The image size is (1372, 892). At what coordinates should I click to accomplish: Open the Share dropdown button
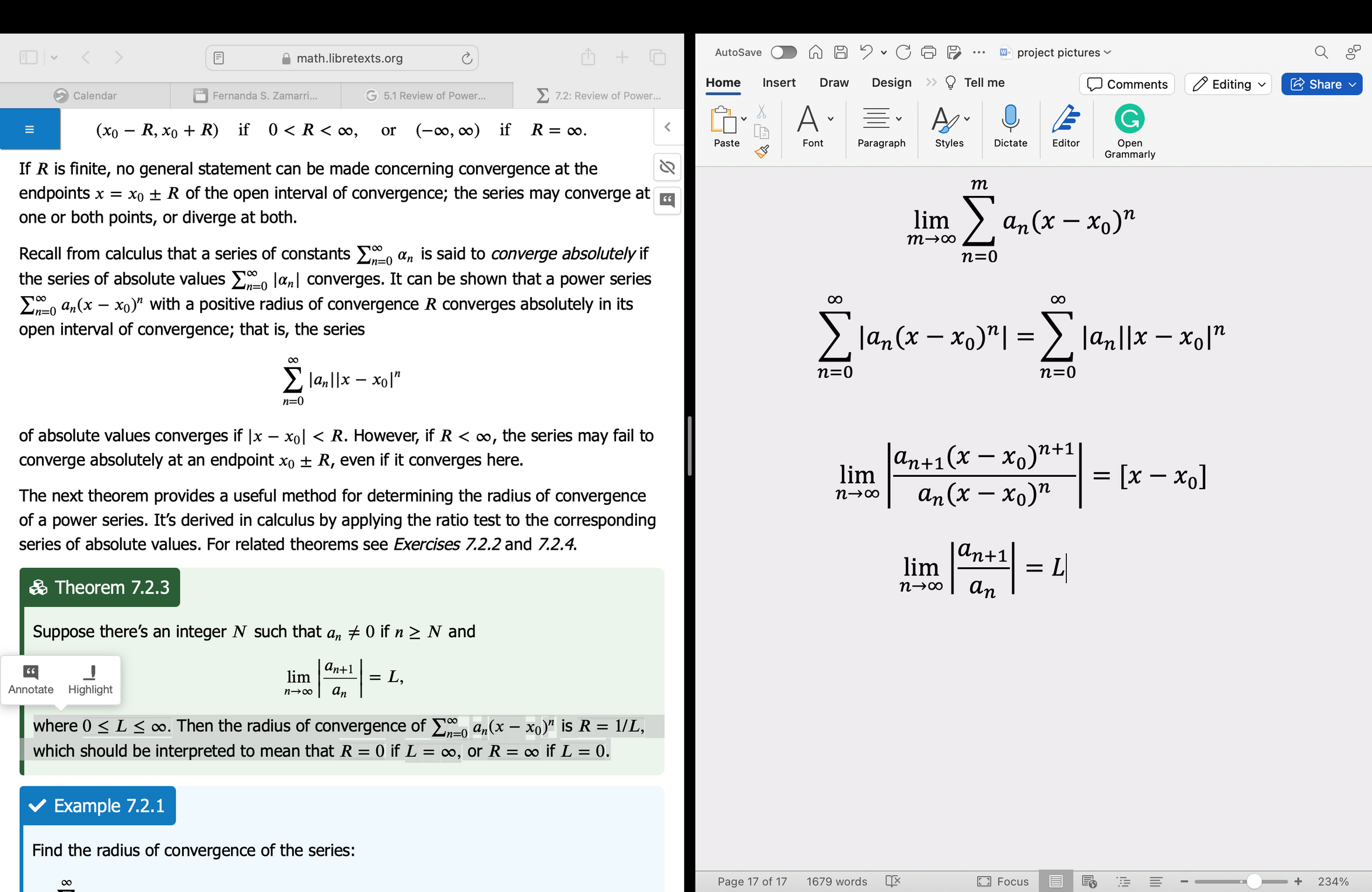click(x=1321, y=84)
